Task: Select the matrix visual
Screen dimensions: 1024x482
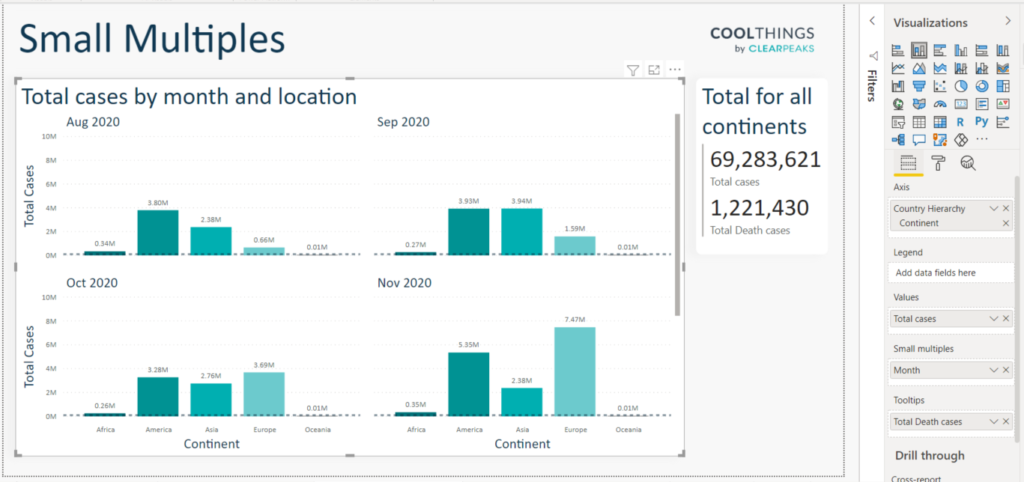Action: [940, 121]
